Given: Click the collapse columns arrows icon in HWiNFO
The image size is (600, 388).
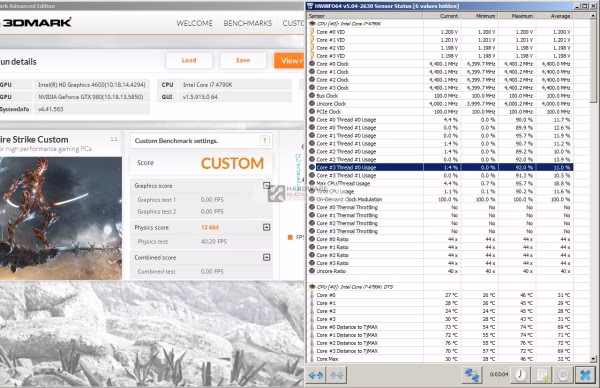Looking at the screenshot, I should (337, 375).
